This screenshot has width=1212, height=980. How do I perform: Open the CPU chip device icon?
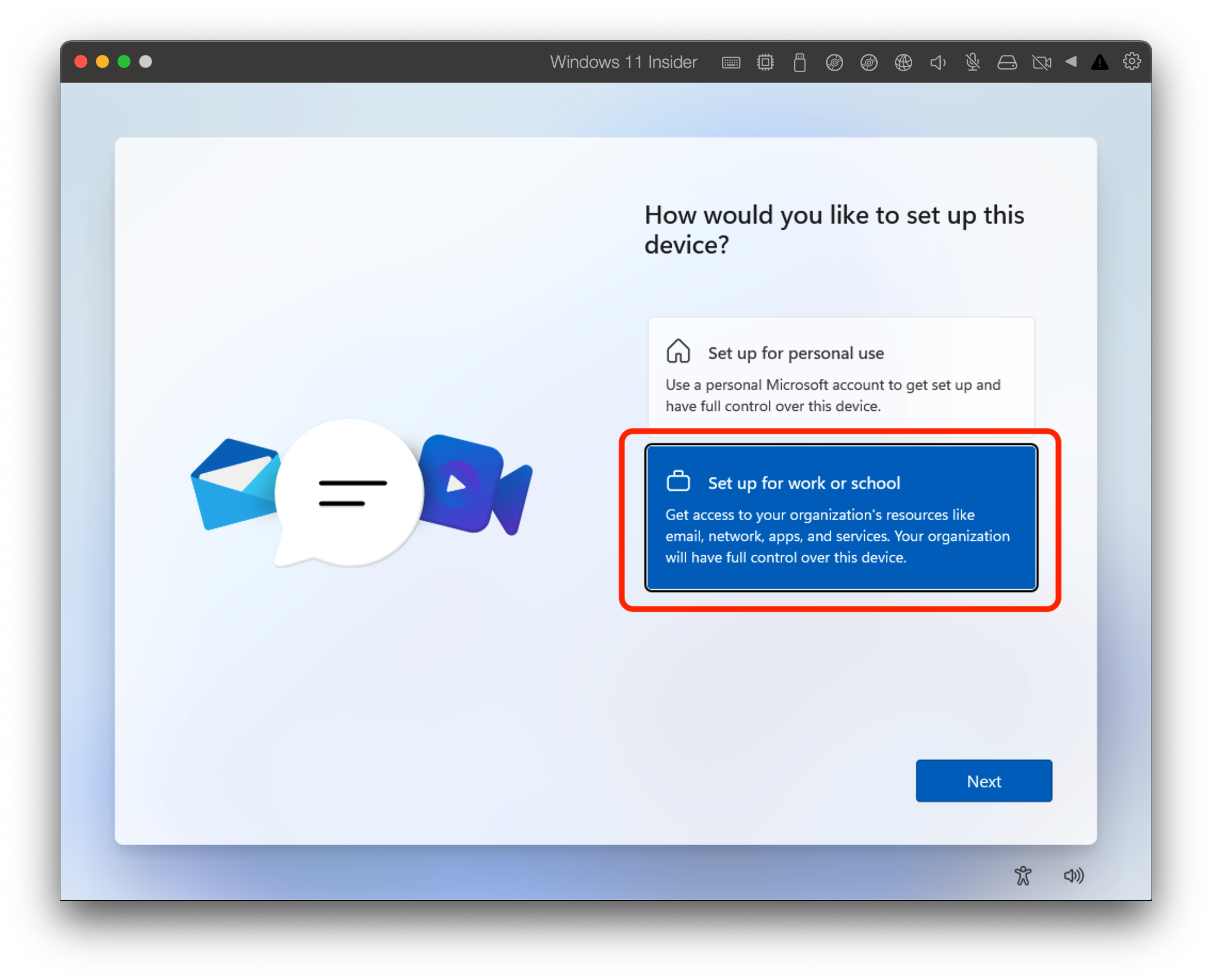click(765, 62)
